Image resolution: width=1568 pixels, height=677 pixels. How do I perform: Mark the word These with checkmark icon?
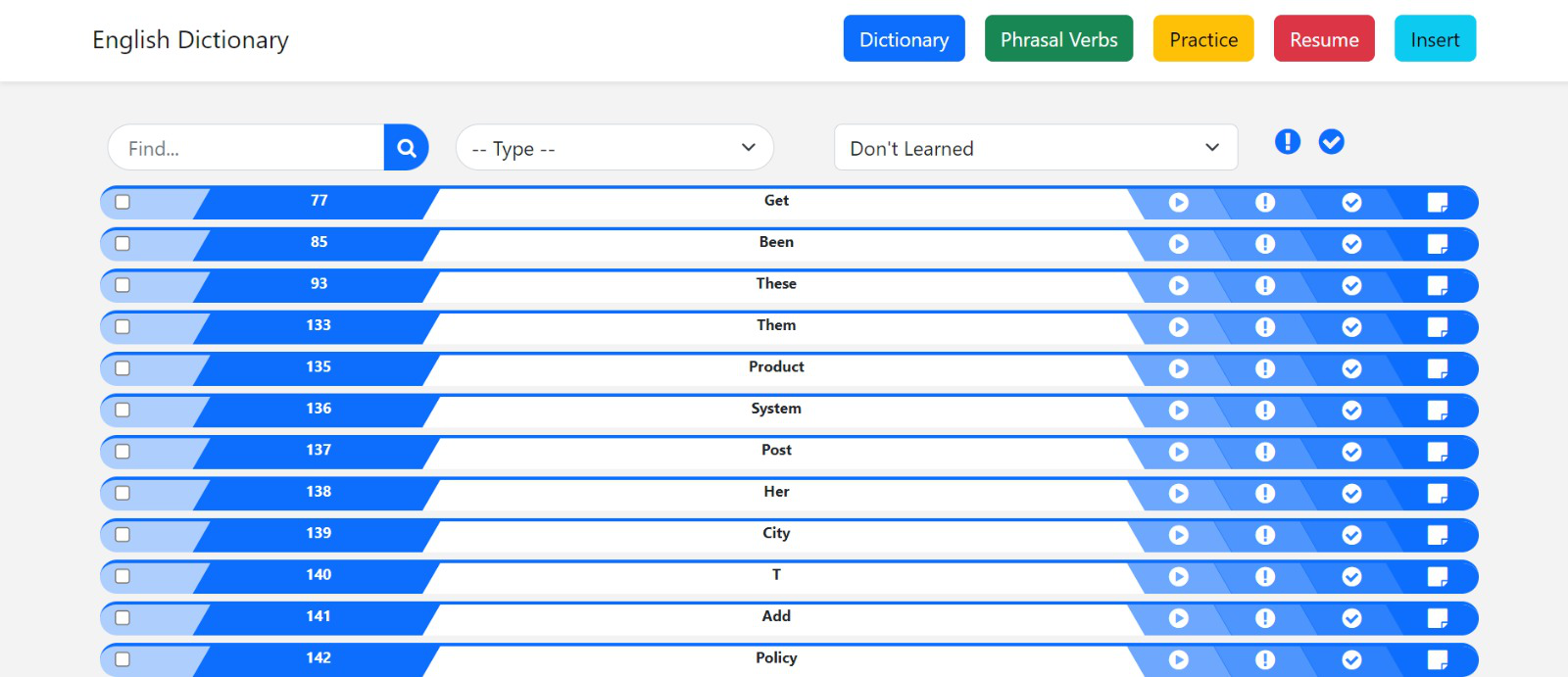(x=1351, y=286)
